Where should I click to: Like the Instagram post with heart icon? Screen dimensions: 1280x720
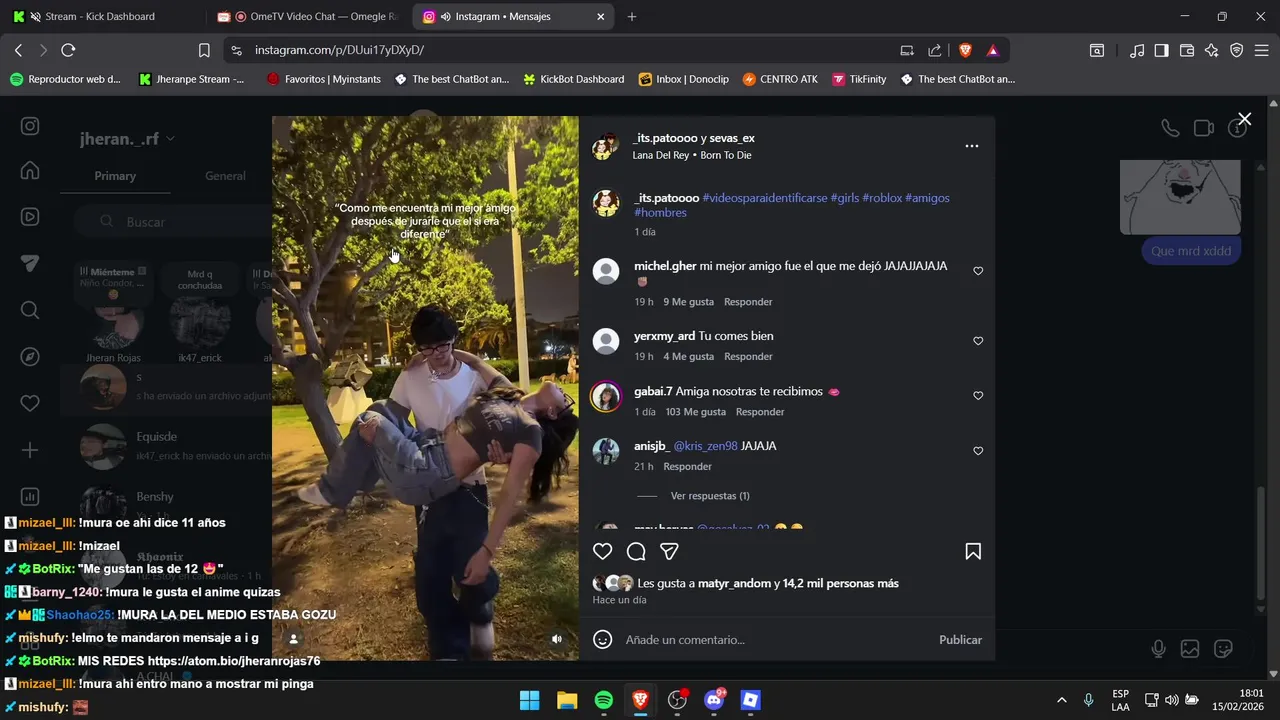click(x=602, y=551)
